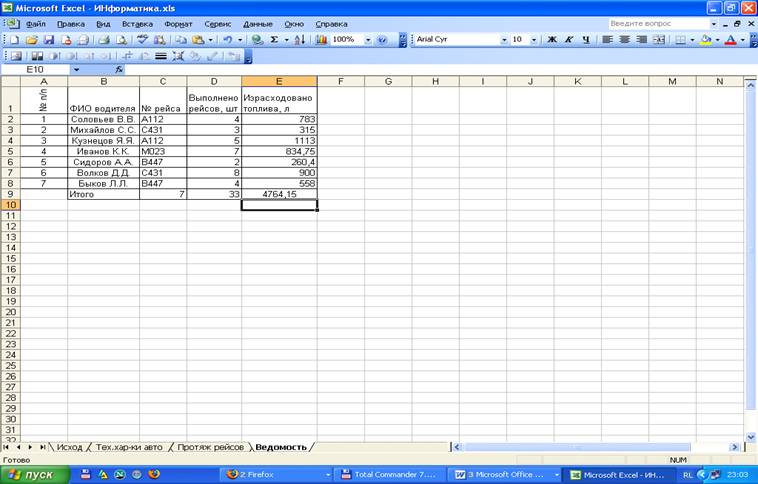Open the Формат menu

point(178,22)
